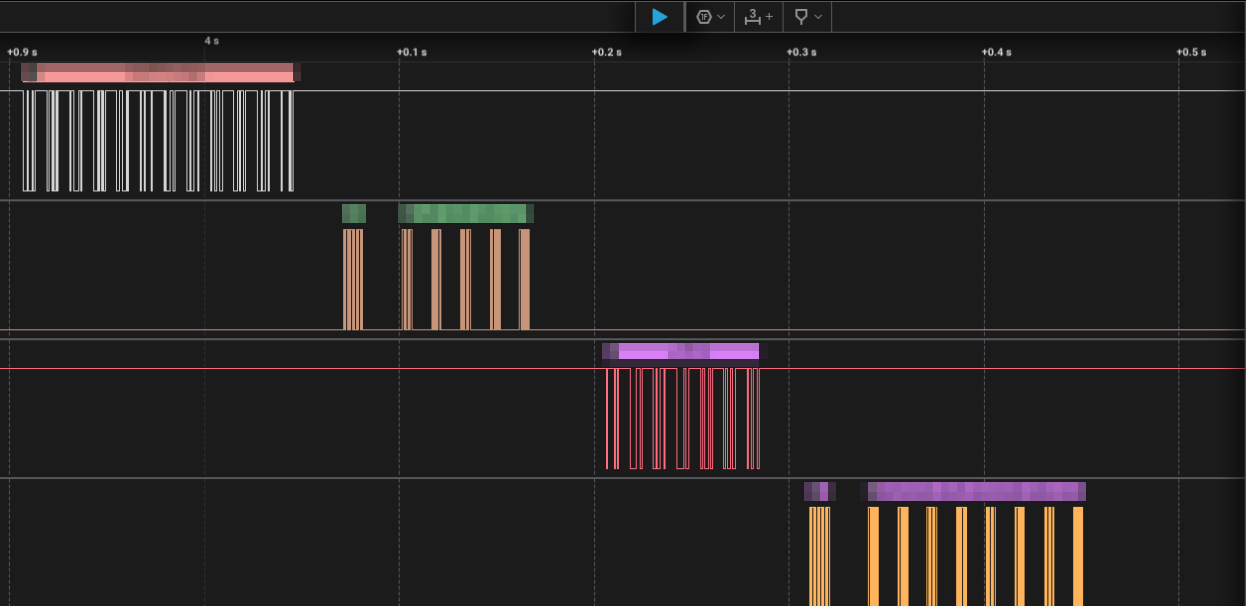The width and height of the screenshot is (1246, 606).
Task: Click the +0.2 s timeline label
Action: click(x=606, y=52)
